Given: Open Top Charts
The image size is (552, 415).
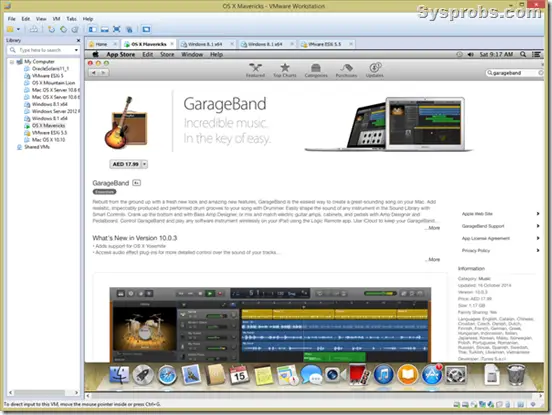Looking at the screenshot, I should click(285, 70).
